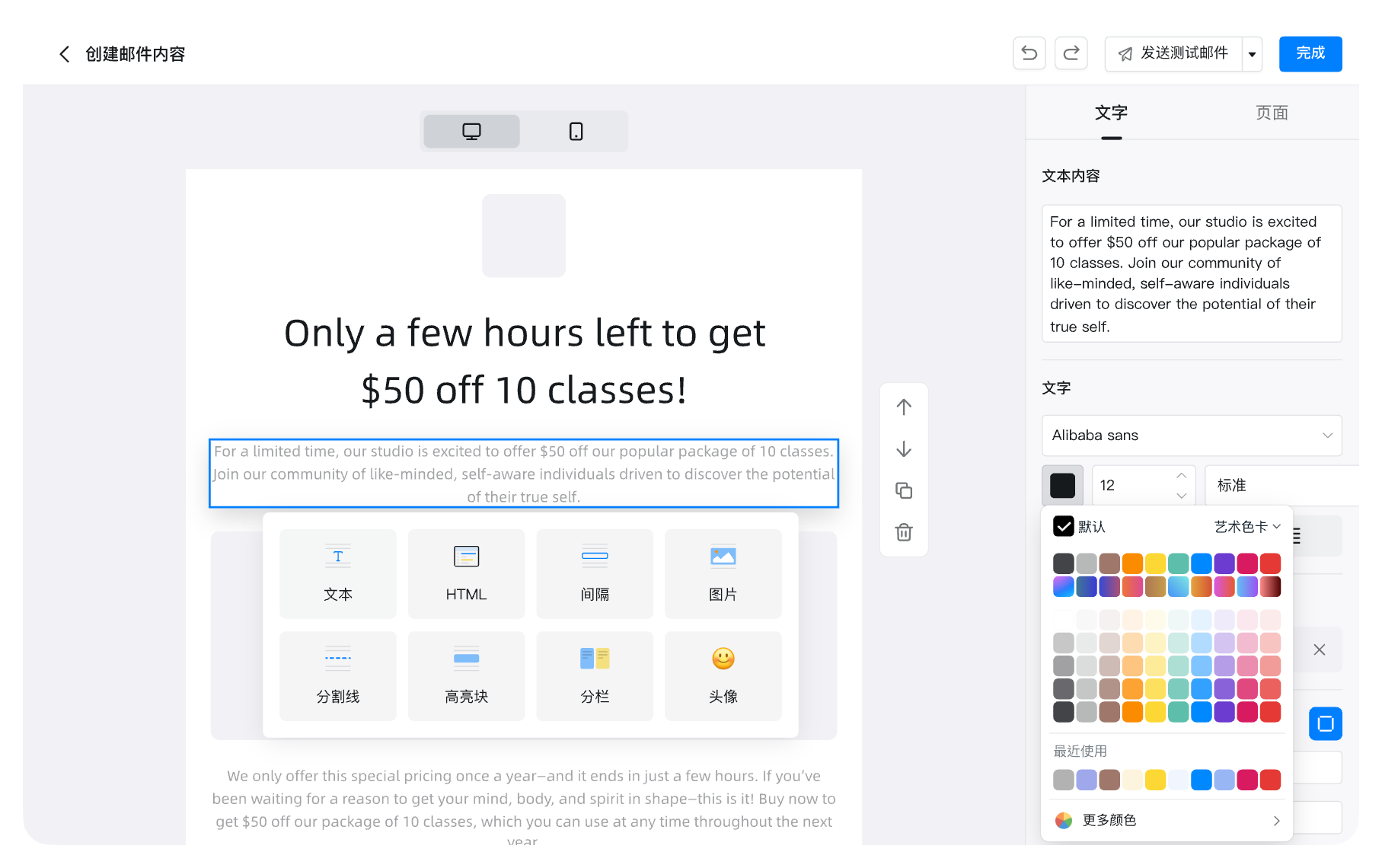Delete the selected block with the trash icon
This screenshot has width=1382, height=868.
click(x=904, y=532)
